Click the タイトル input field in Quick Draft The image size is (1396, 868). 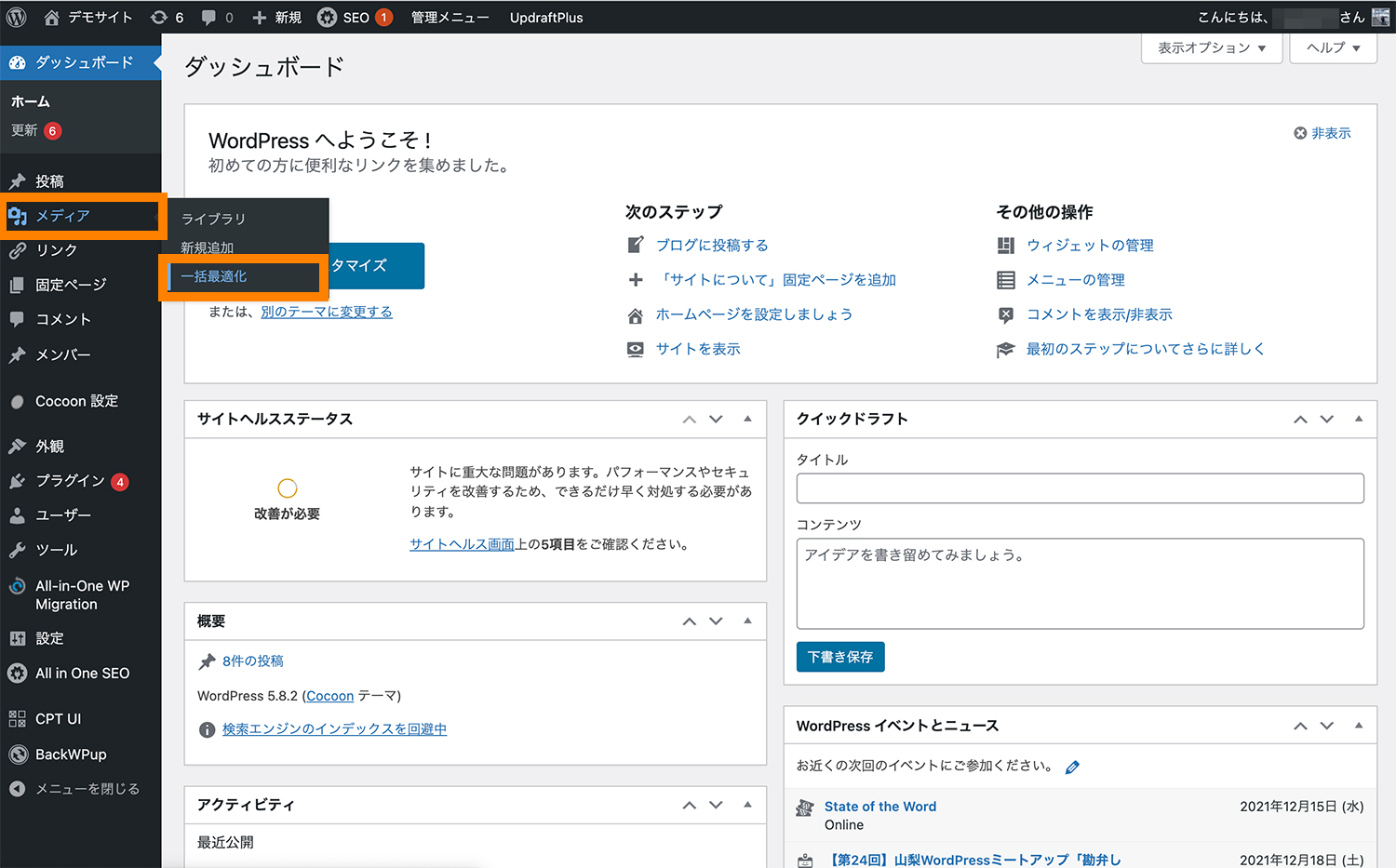[x=1079, y=487]
